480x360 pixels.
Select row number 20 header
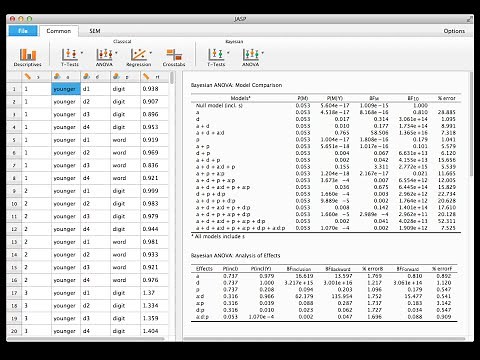pos(14,331)
